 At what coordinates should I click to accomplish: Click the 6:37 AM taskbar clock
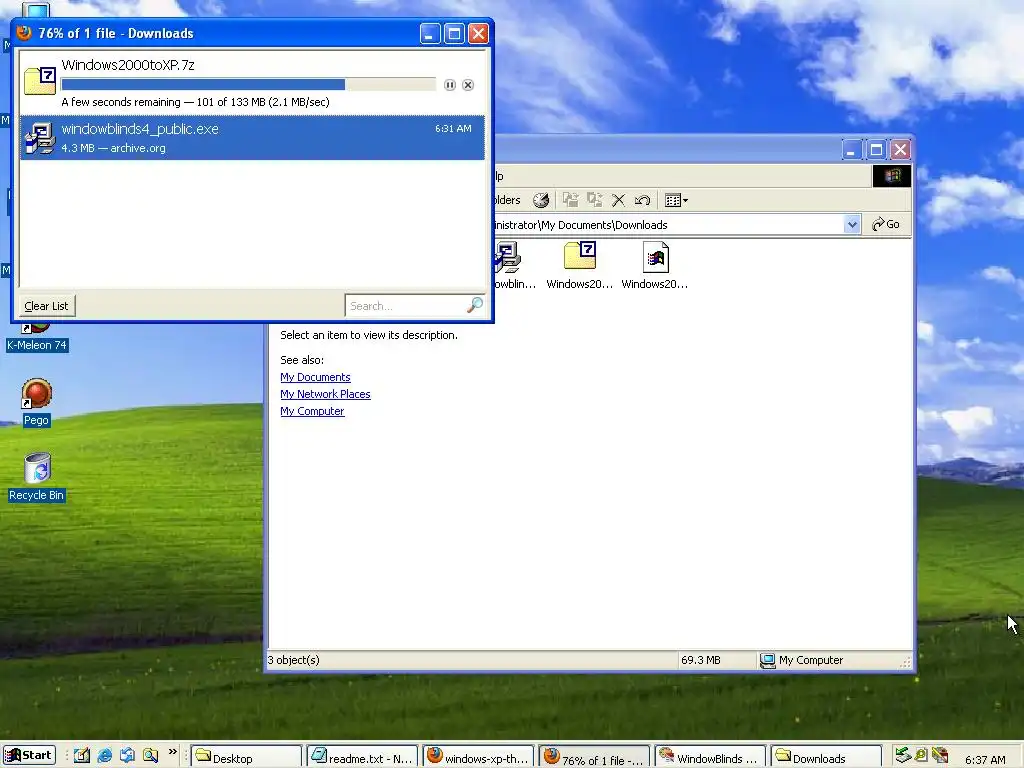point(985,760)
